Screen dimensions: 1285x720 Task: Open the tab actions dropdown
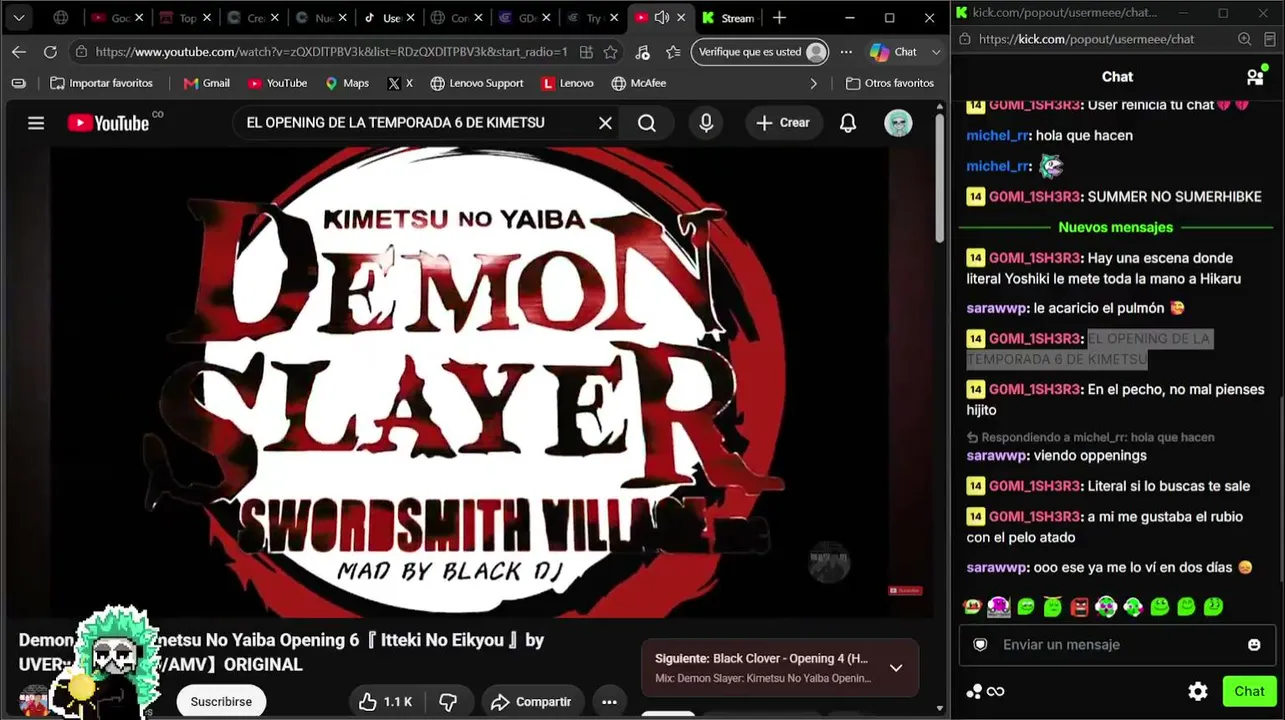click(18, 18)
